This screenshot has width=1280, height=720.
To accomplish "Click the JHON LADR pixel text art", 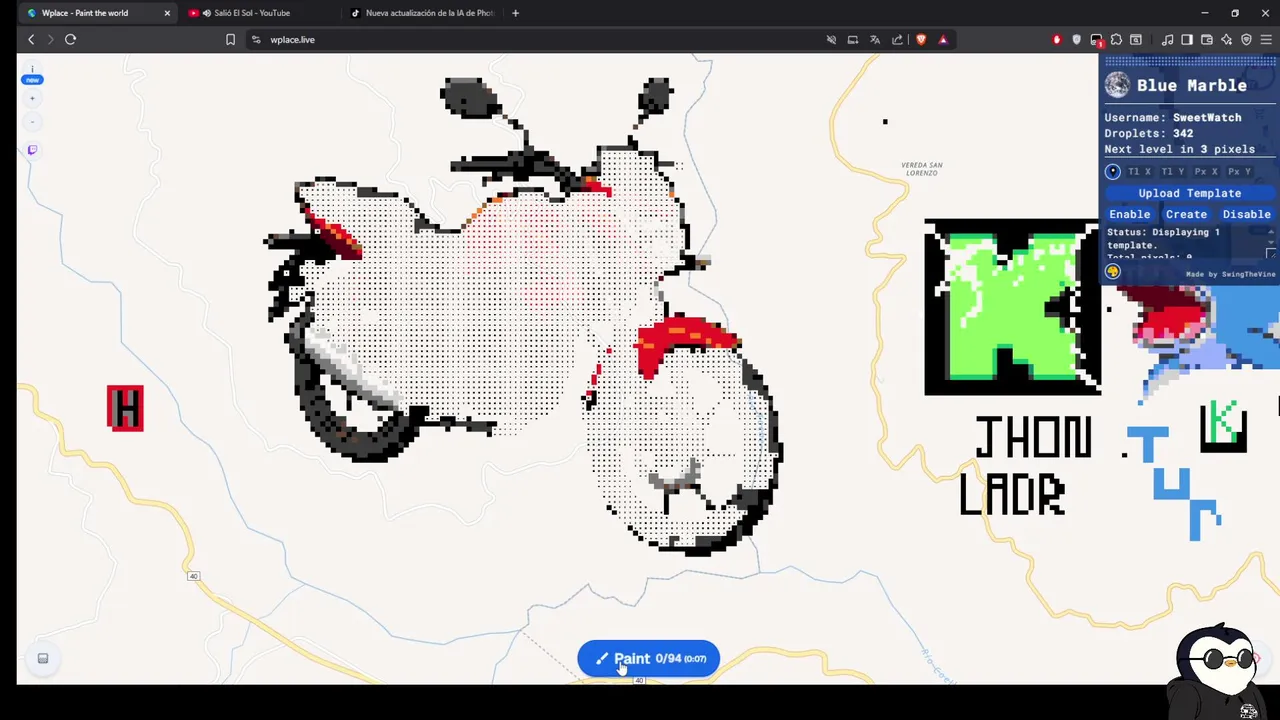I will (1025, 467).
